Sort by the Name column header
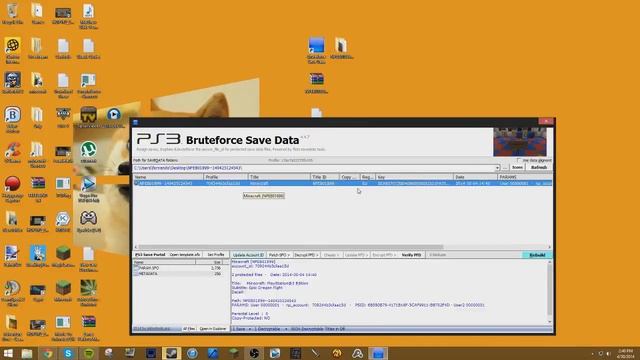This screenshot has height=360, width=640. pyautogui.click(x=169, y=177)
